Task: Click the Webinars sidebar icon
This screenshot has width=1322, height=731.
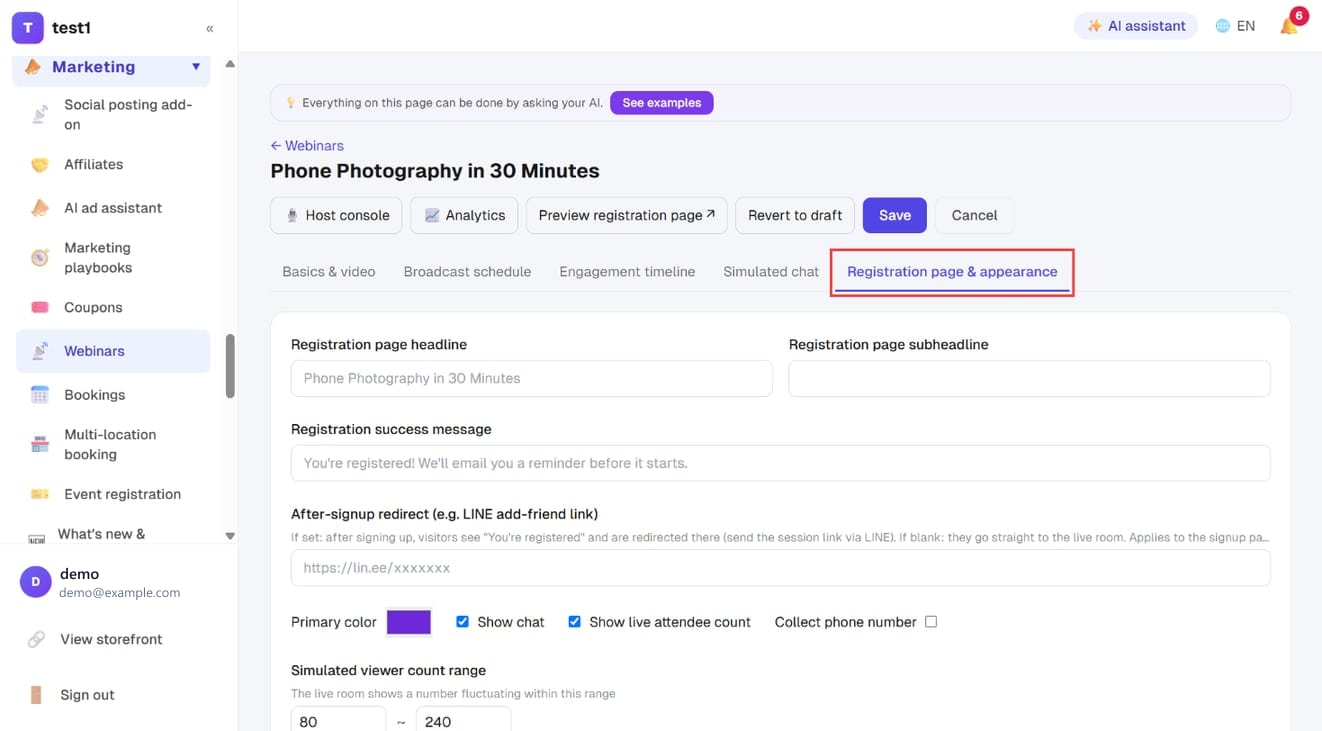Action: (40, 351)
